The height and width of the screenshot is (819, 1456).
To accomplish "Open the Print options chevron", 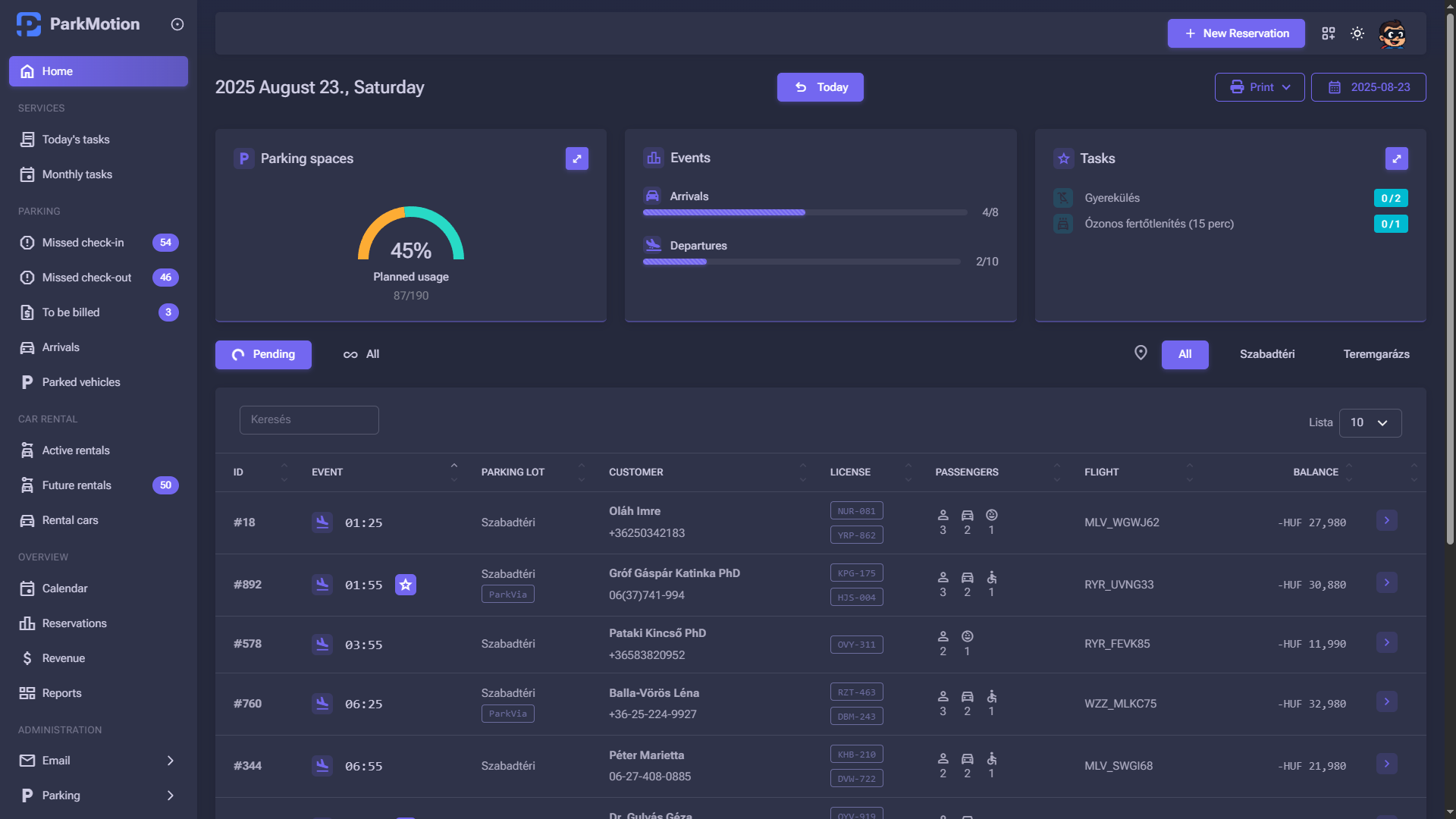I will click(x=1287, y=87).
